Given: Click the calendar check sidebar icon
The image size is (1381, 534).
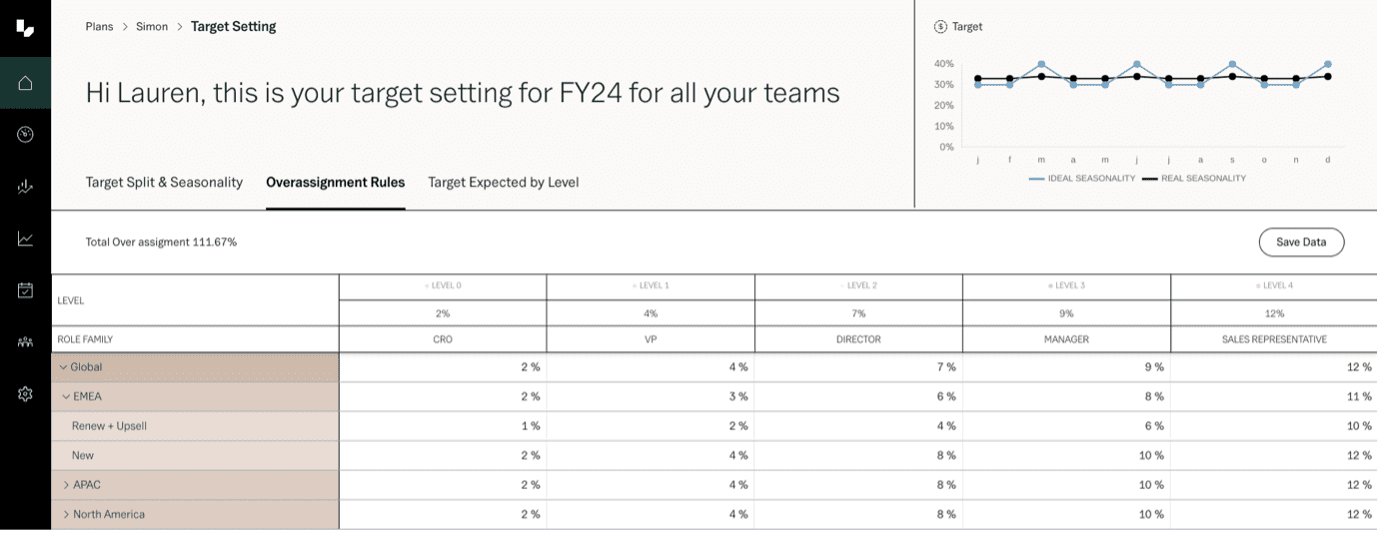Looking at the screenshot, I should coord(25,290).
